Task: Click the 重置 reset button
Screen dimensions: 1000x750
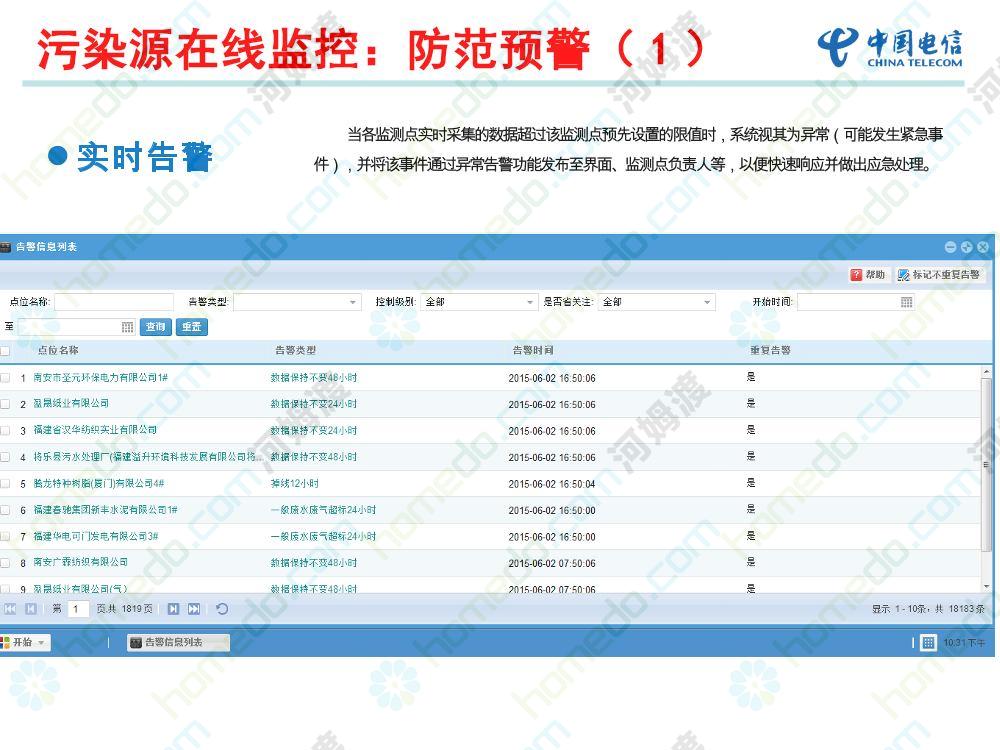Action: [x=191, y=327]
